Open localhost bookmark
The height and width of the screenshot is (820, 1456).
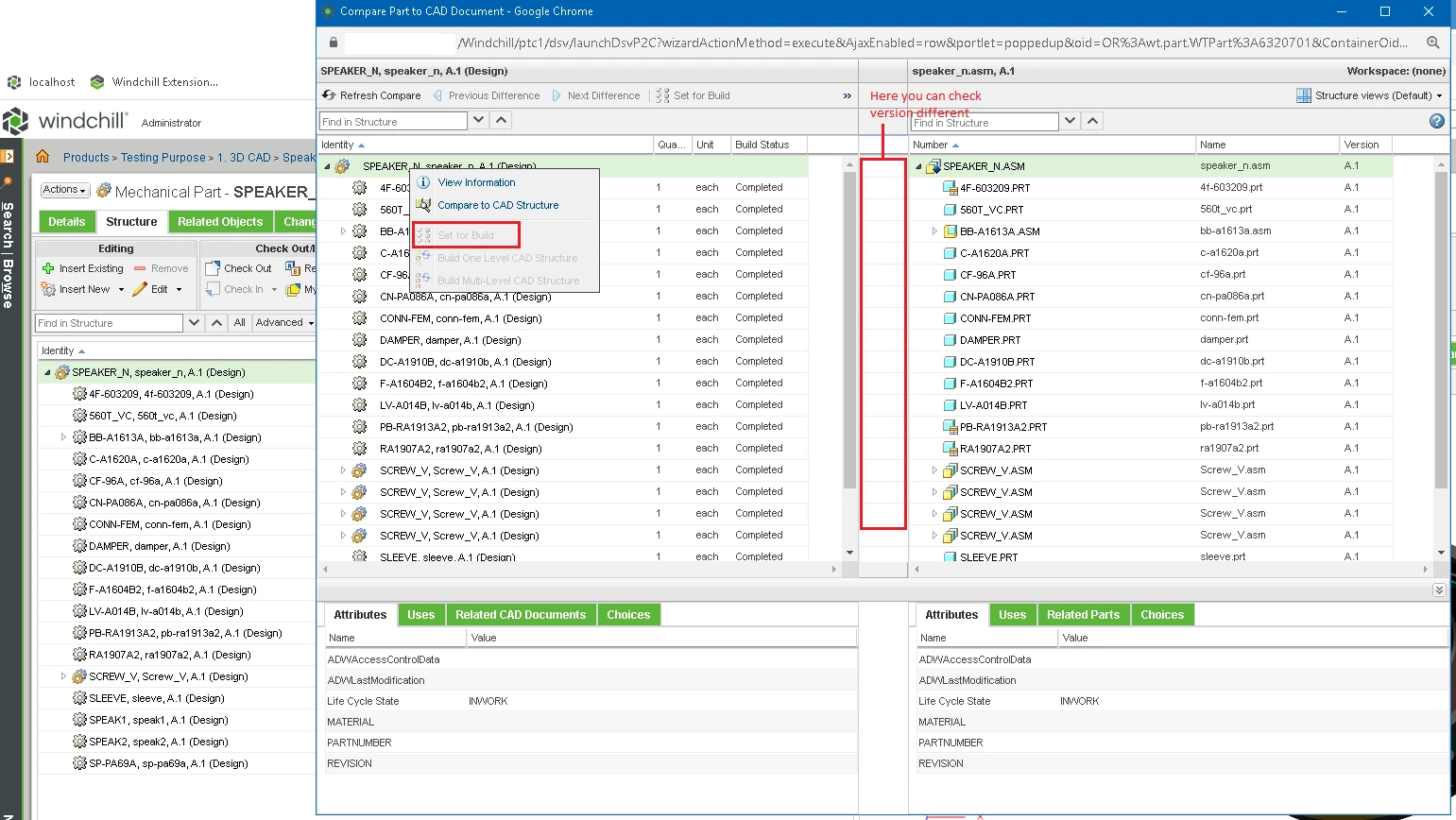pyautogui.click(x=42, y=82)
